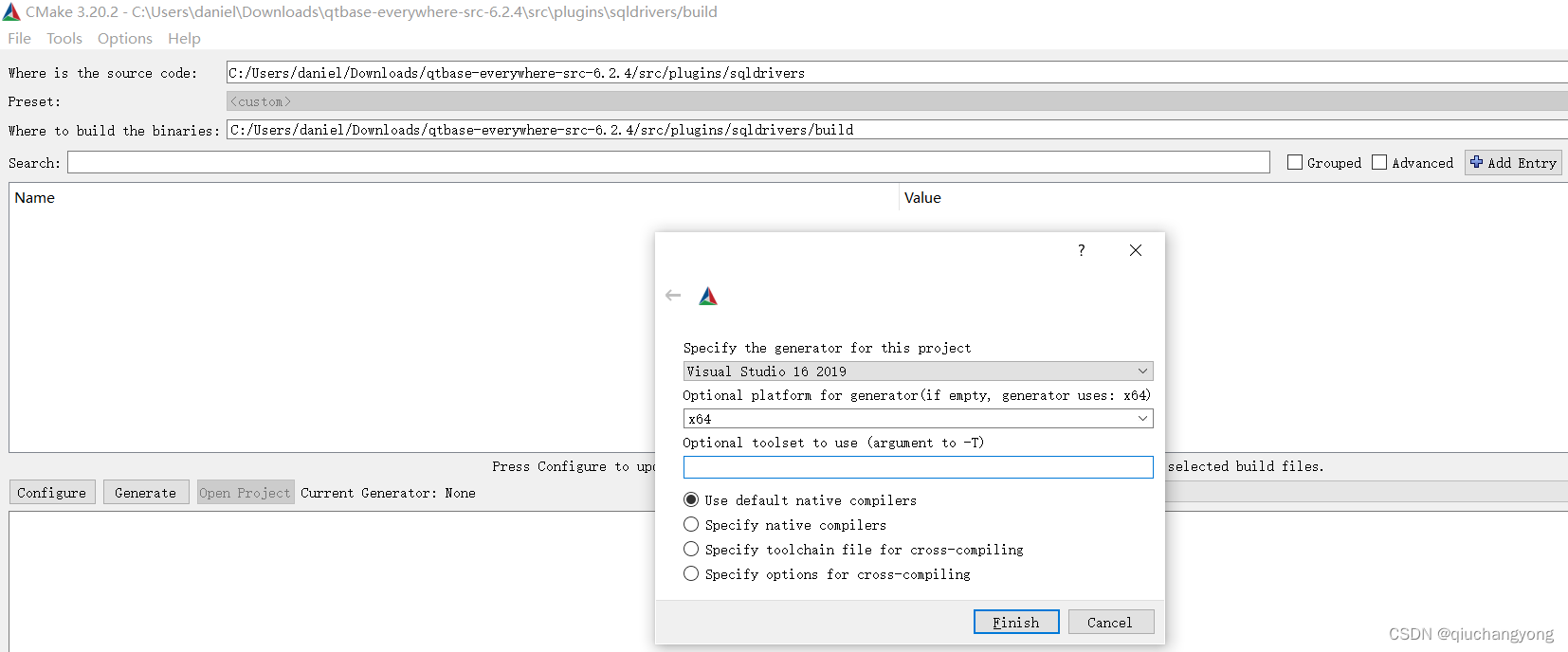Click the Add Entry button
Image resolution: width=1568 pixels, height=652 pixels.
(x=1513, y=162)
